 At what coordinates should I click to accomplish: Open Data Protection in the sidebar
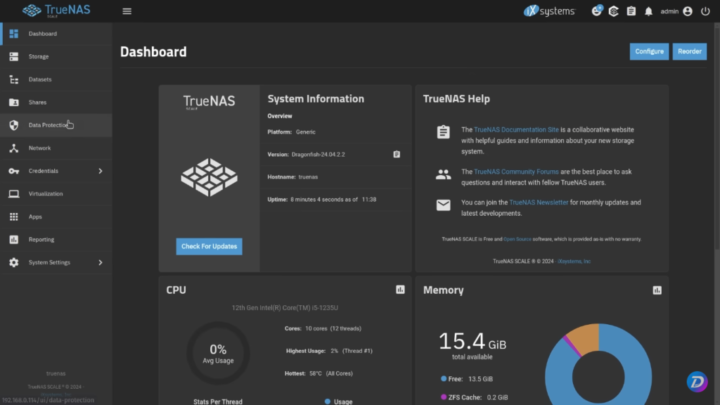pos(48,125)
